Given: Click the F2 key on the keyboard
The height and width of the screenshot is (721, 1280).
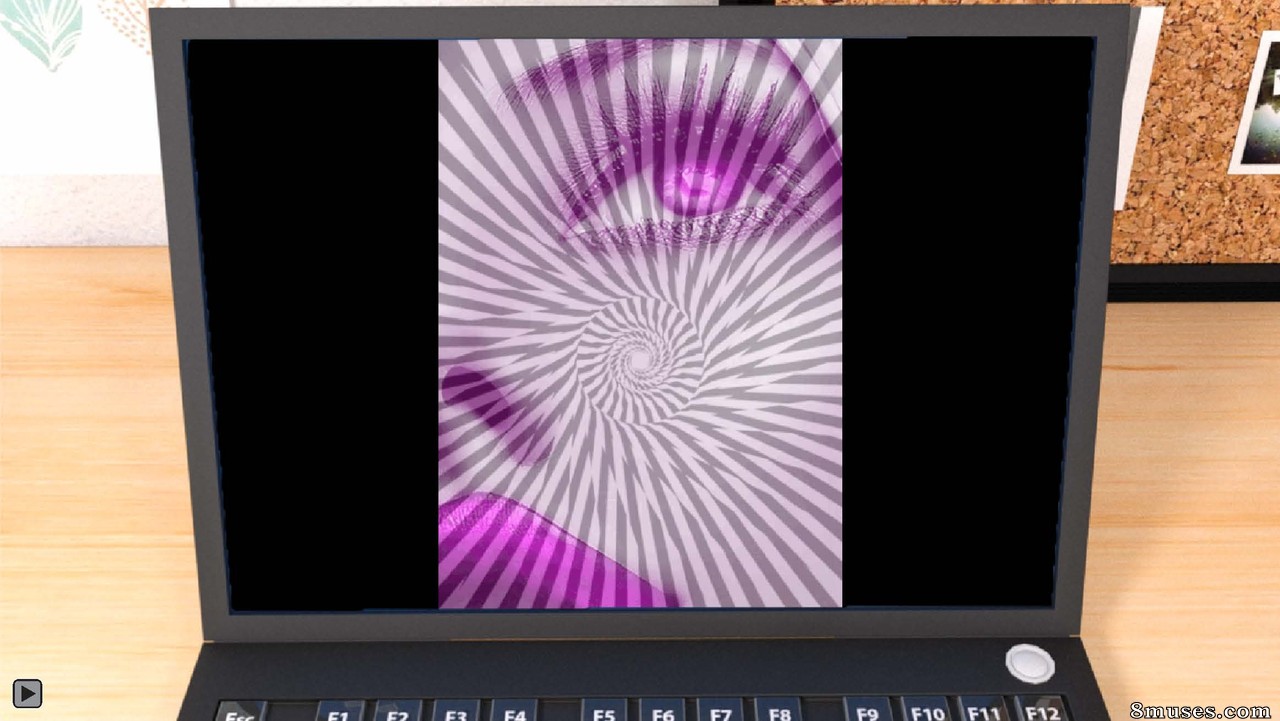Looking at the screenshot, I should 397,711.
